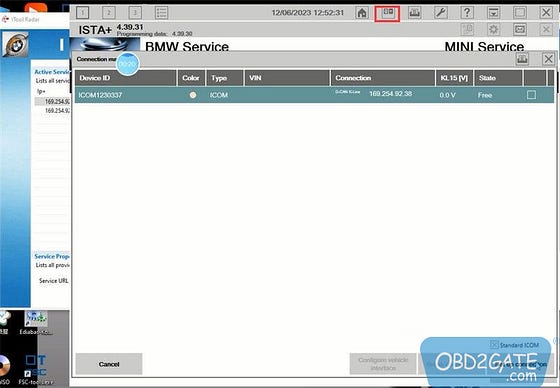Click the Type column header
The image size is (560, 388).
coord(225,78)
